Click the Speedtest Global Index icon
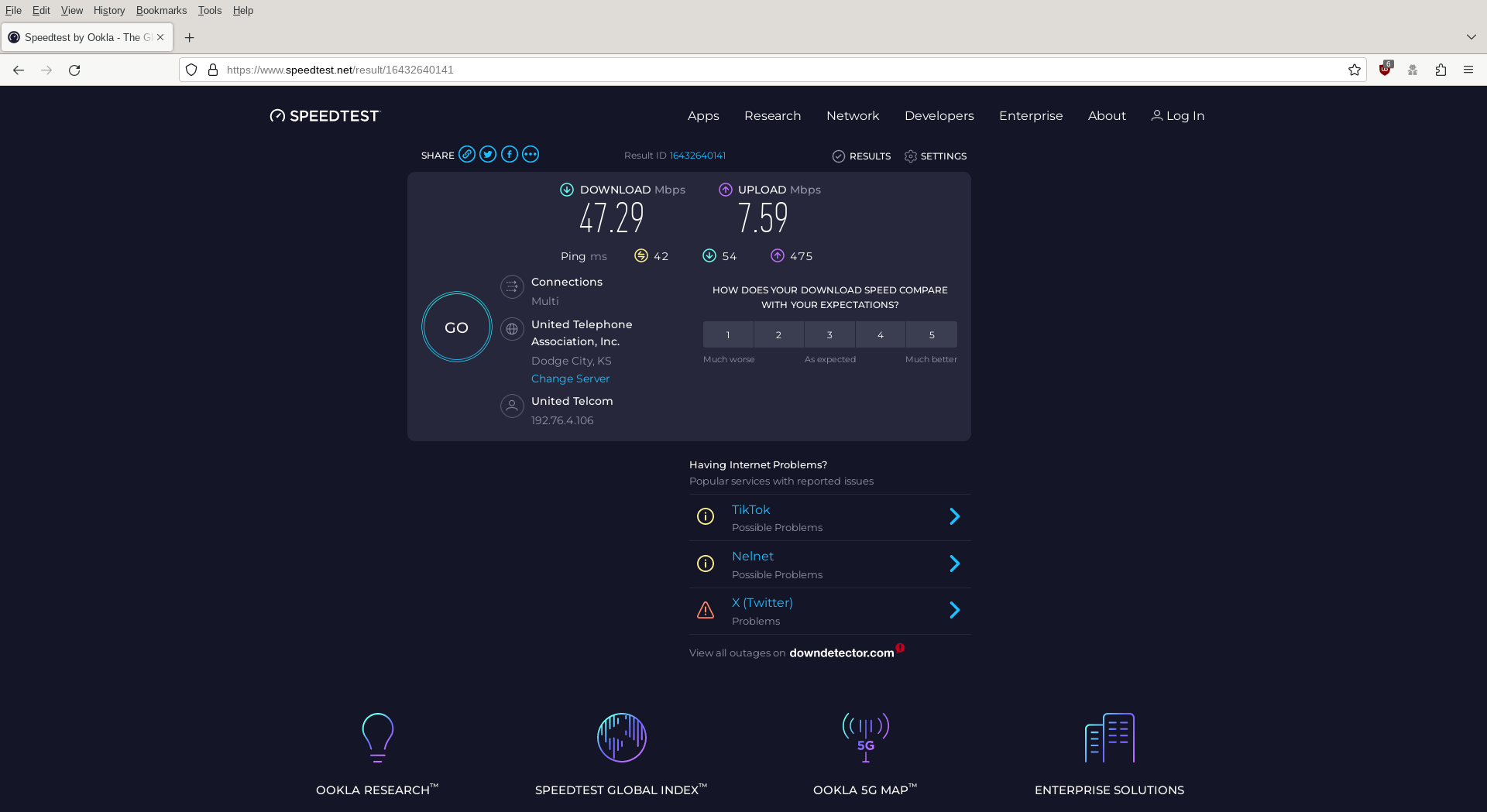The width and height of the screenshot is (1487, 812). (x=621, y=738)
